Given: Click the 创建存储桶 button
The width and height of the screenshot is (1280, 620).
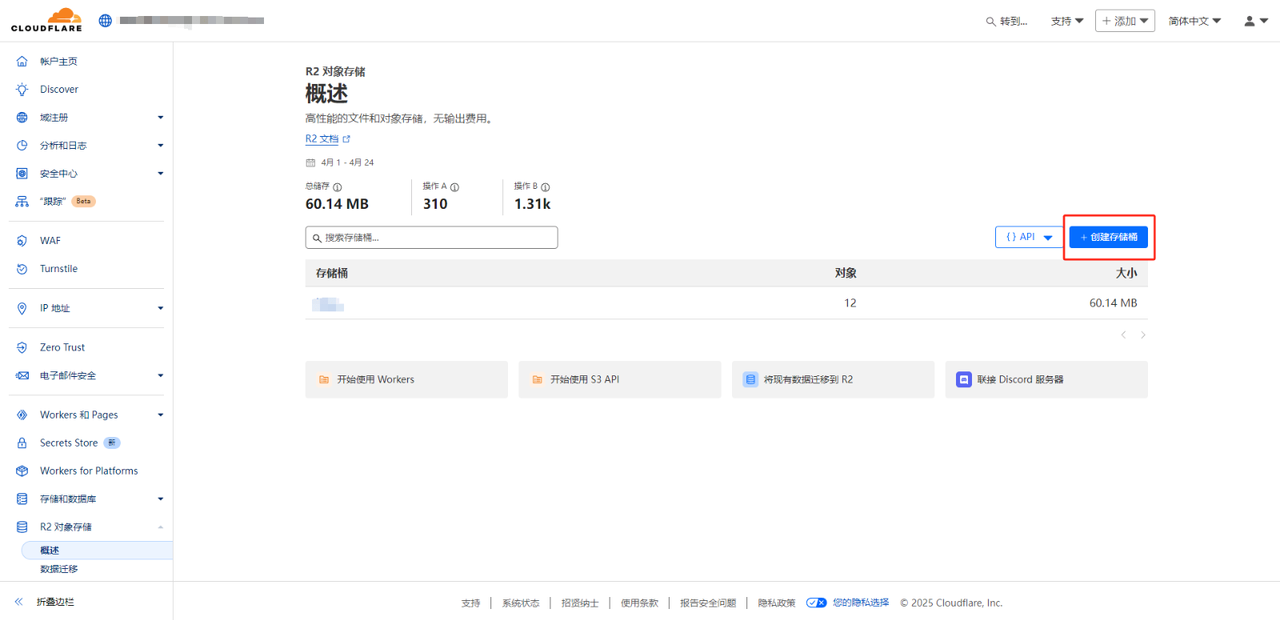Looking at the screenshot, I should click(x=1108, y=237).
